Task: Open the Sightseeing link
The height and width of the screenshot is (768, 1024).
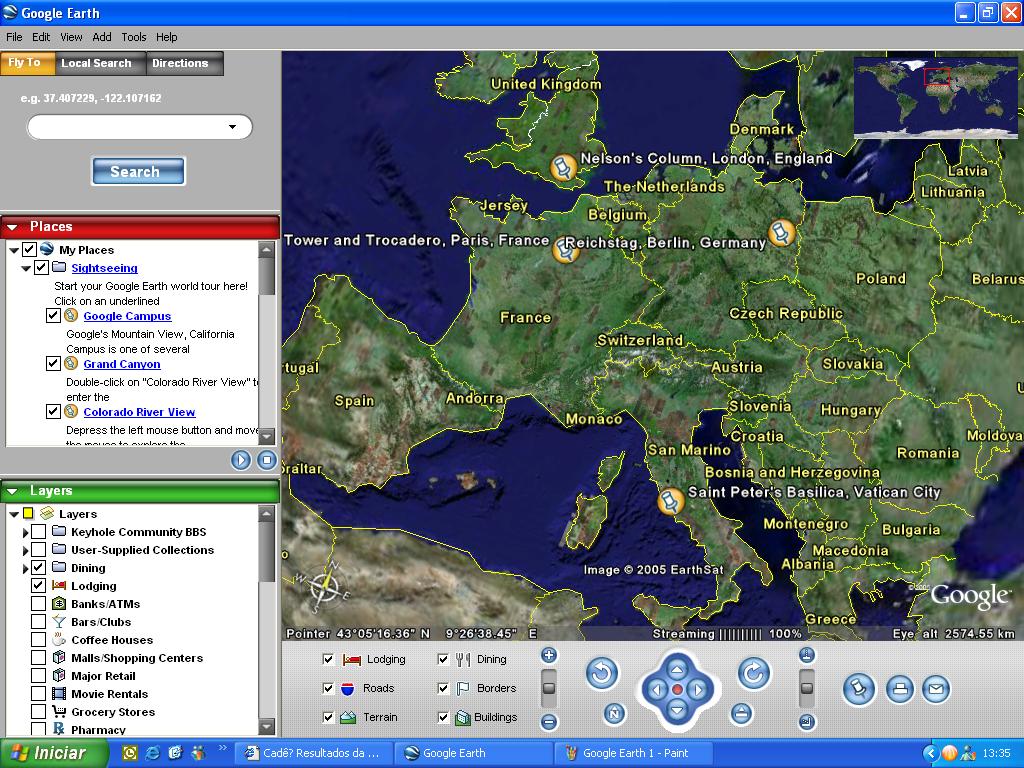Action: point(104,268)
